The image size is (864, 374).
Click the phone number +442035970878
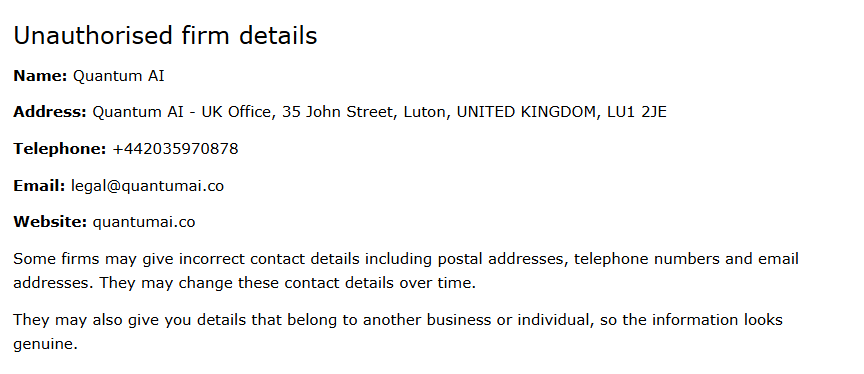click(x=175, y=149)
